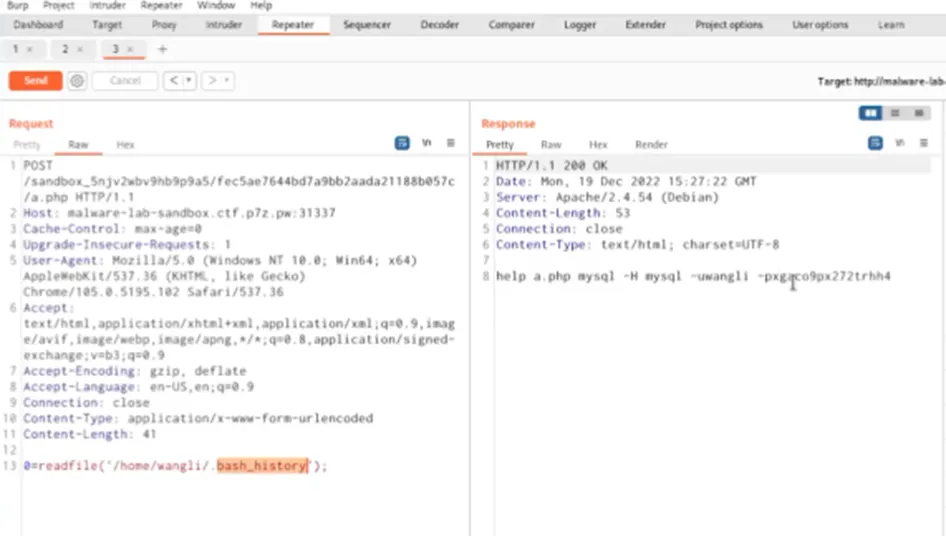Open the User options tab

tap(820, 25)
